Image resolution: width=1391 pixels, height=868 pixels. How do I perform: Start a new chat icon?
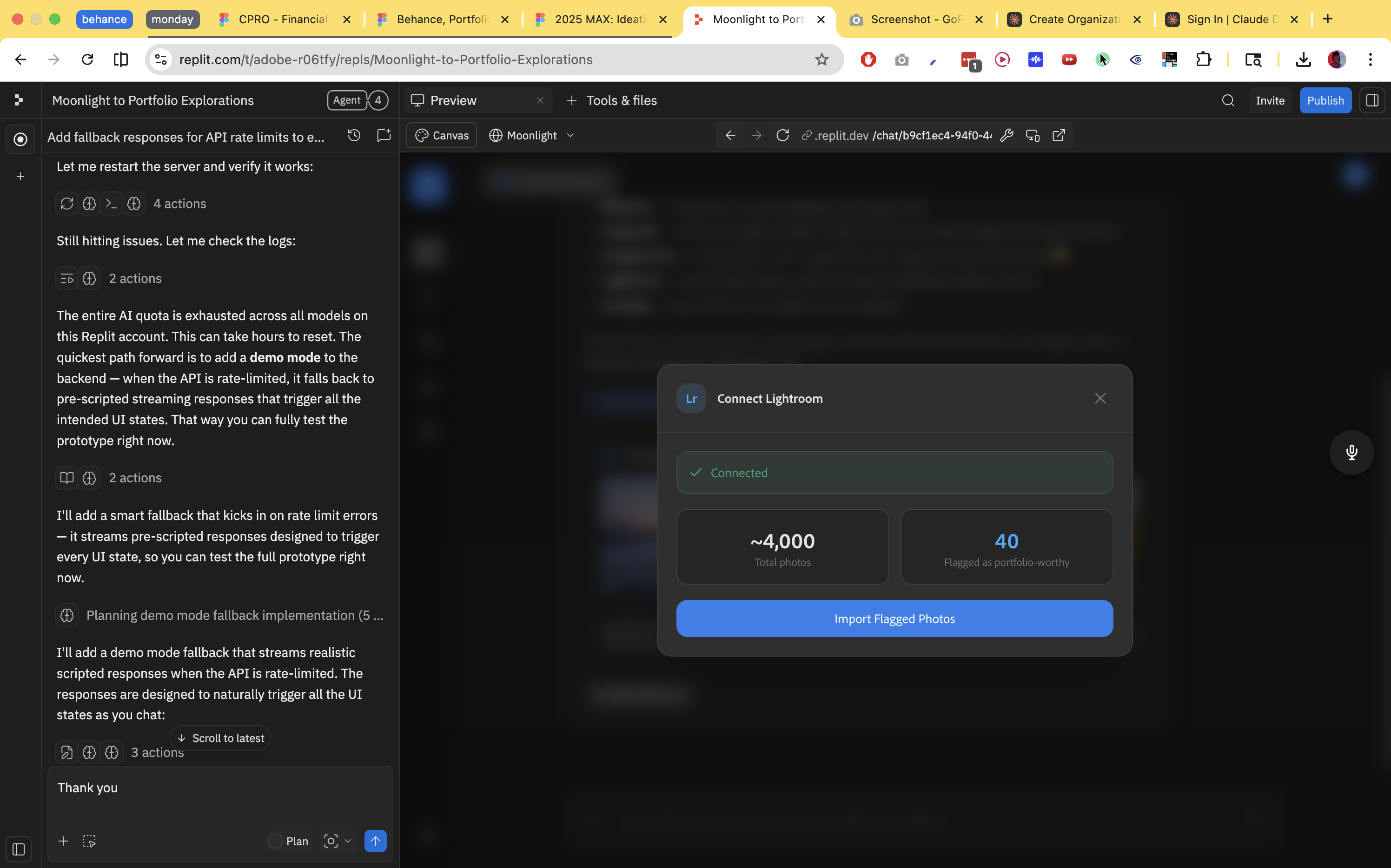click(384, 136)
